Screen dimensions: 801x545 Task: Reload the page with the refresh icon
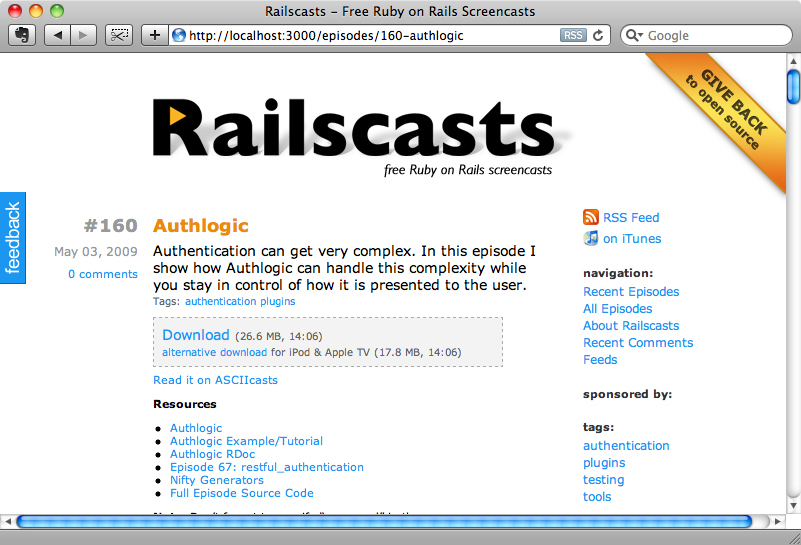[598, 35]
